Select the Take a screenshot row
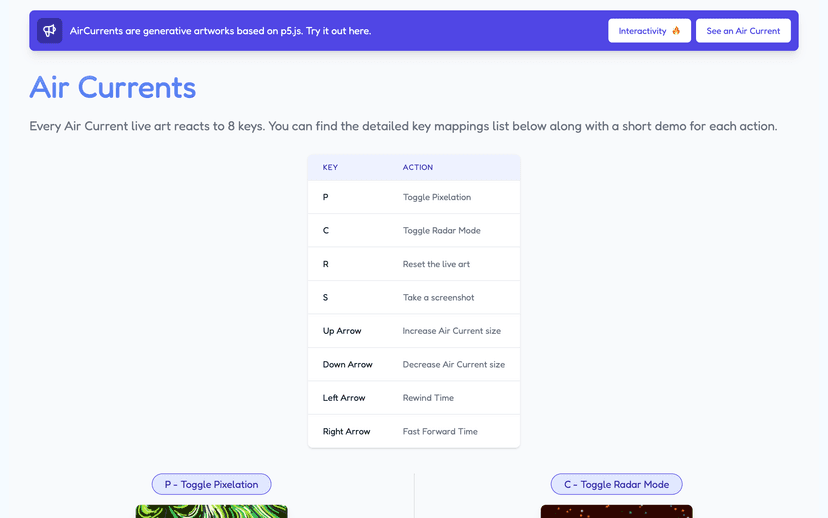The image size is (828, 518). [414, 297]
